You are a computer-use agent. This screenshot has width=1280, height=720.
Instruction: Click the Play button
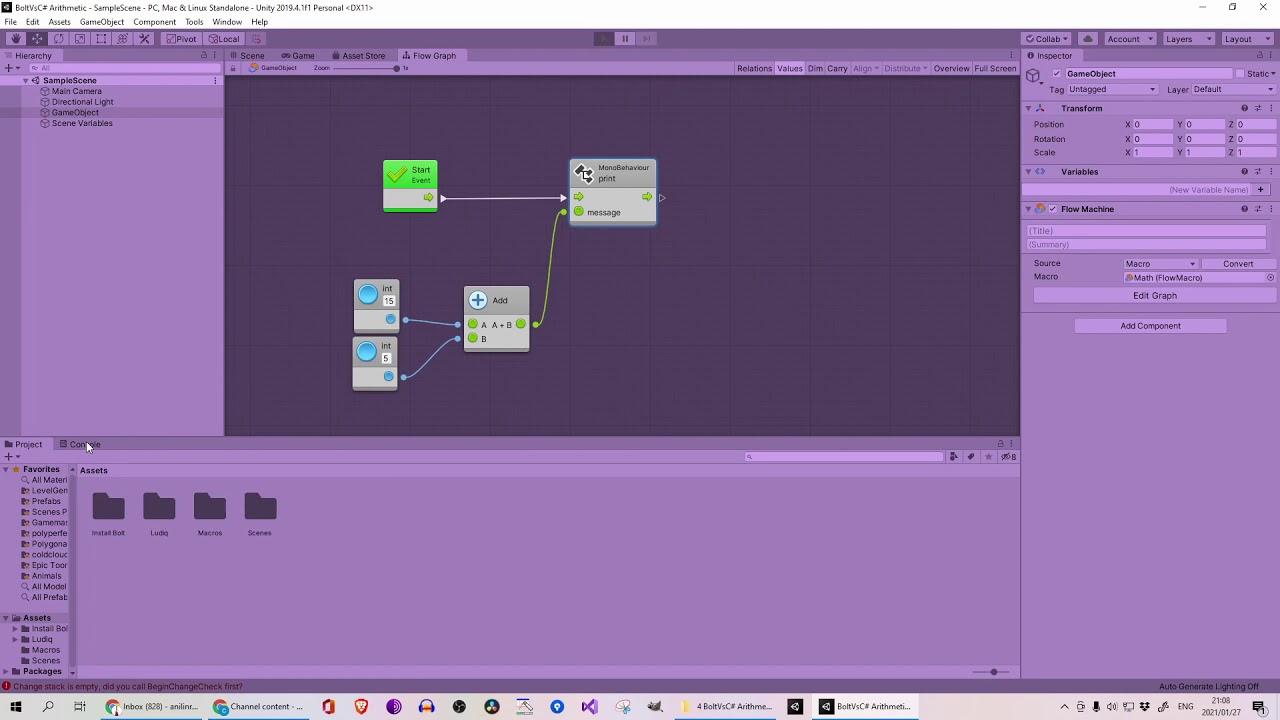[x=603, y=39]
